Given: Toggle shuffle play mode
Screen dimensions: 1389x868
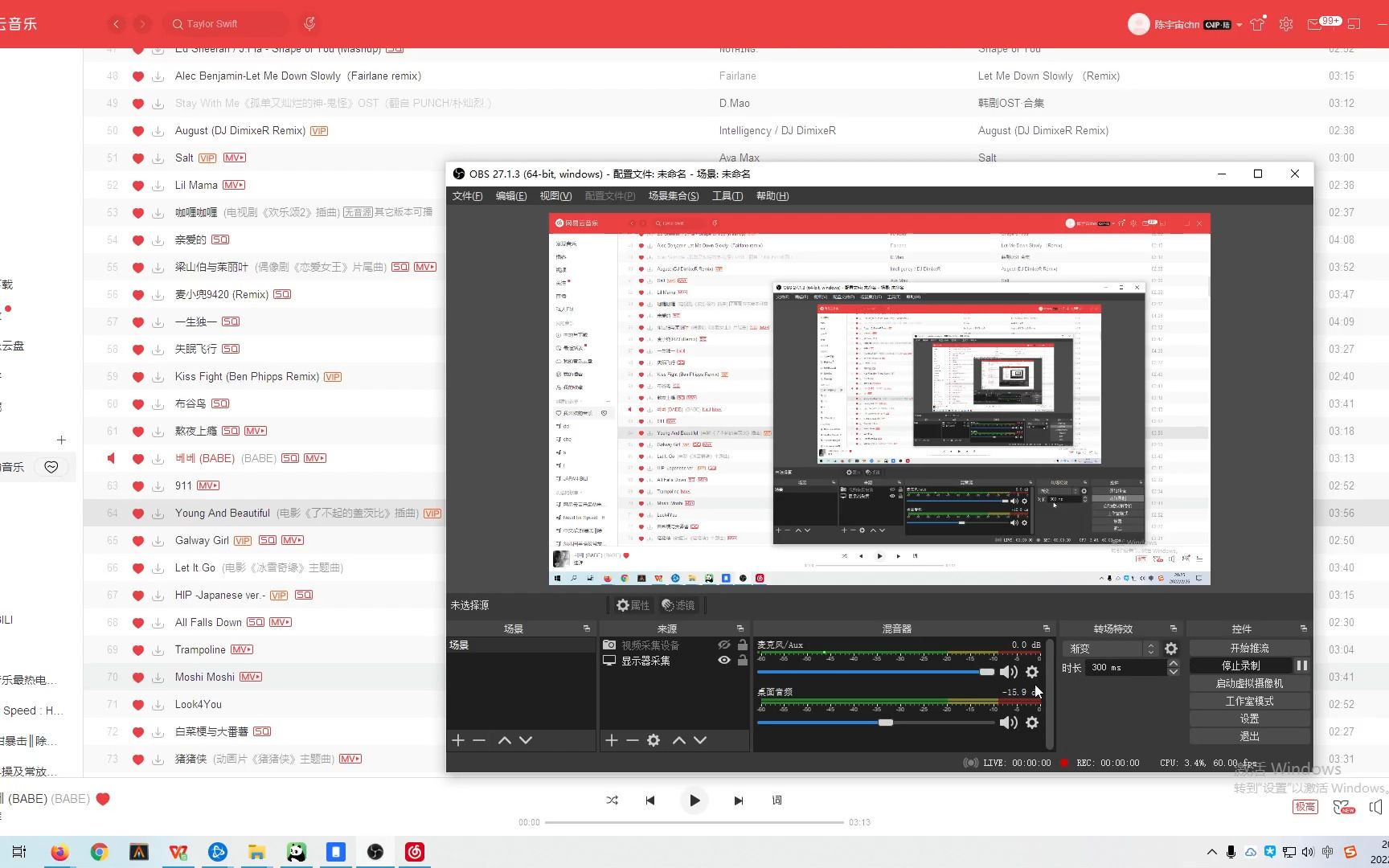Looking at the screenshot, I should pos(613,800).
